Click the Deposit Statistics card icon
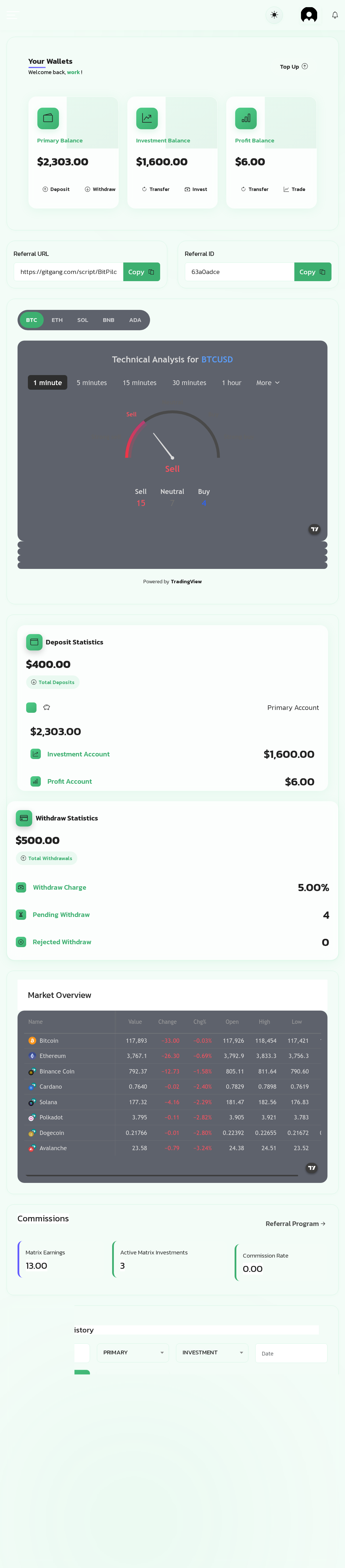Screen dimensions: 345x1568 34,642
